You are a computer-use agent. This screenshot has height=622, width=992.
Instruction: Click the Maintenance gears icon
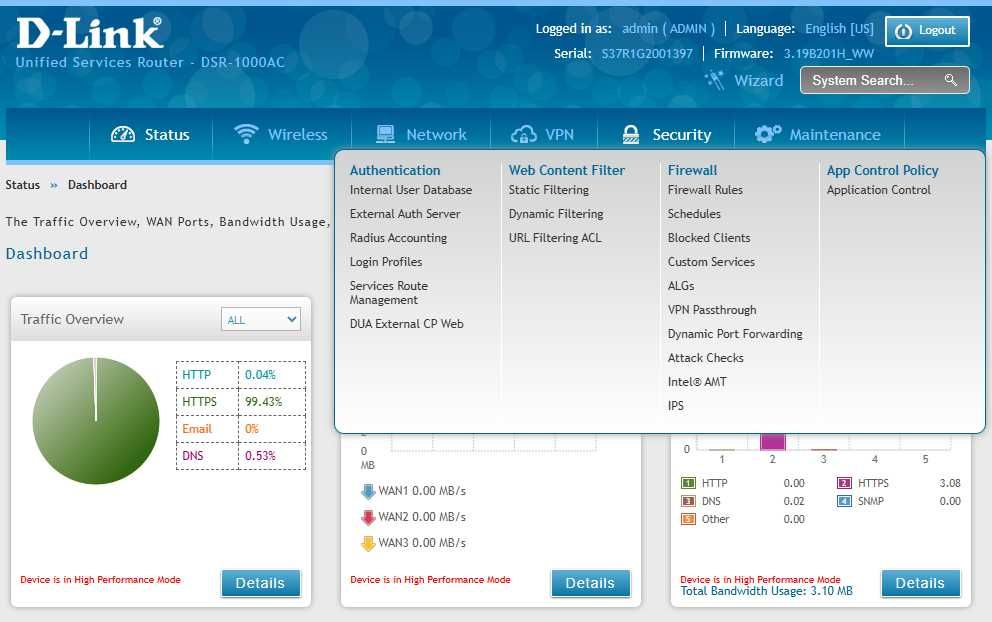point(768,134)
